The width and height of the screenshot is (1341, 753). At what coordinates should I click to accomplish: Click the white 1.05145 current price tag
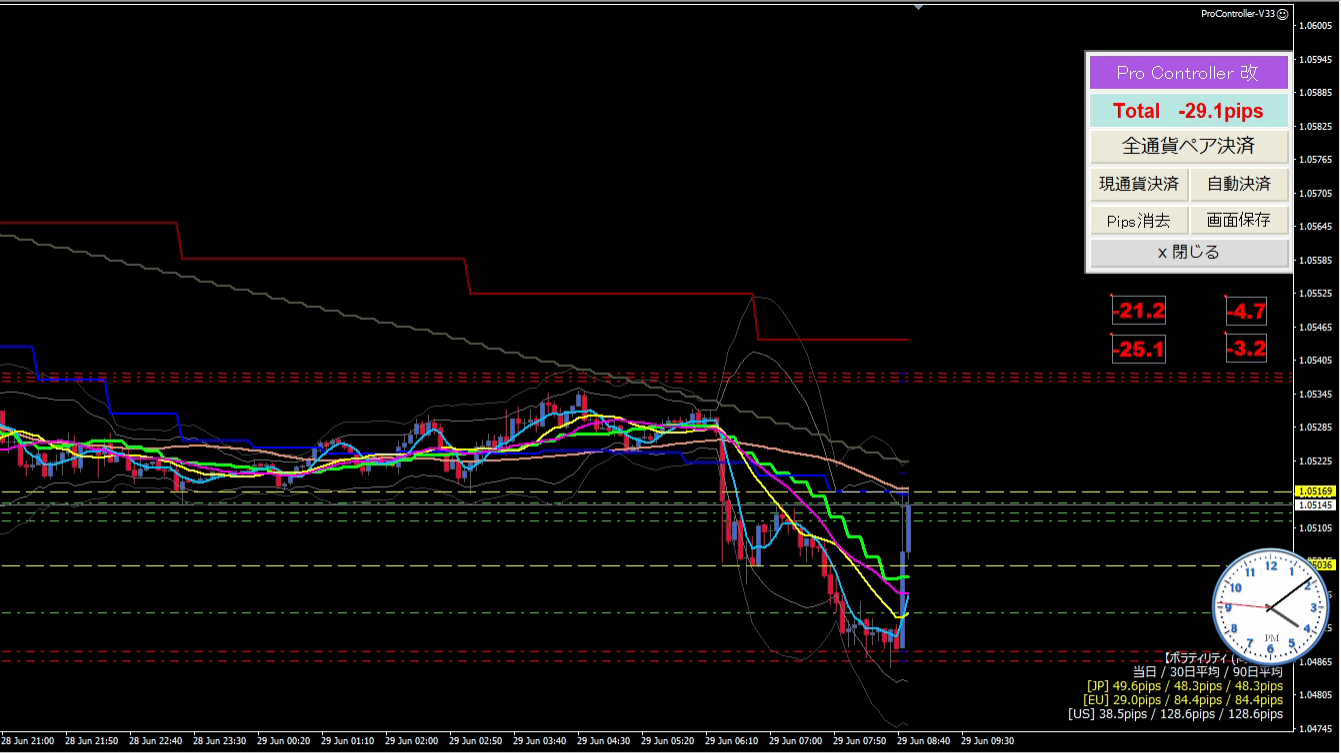click(x=1315, y=505)
